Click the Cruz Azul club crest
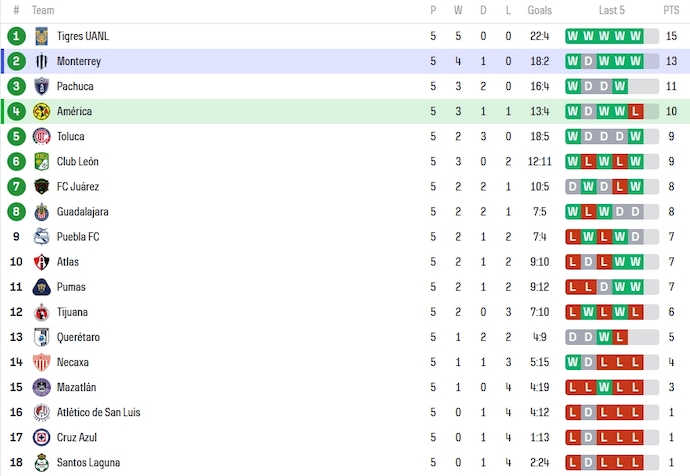Viewport: 690px width, 476px height. click(41, 437)
